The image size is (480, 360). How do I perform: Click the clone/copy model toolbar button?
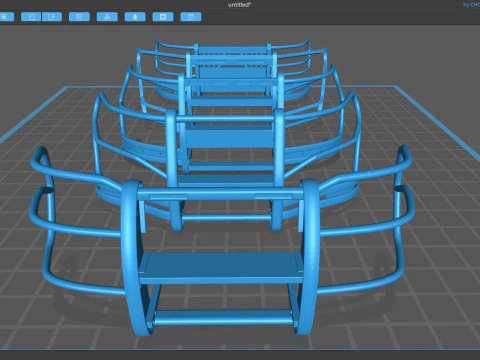coord(79,17)
